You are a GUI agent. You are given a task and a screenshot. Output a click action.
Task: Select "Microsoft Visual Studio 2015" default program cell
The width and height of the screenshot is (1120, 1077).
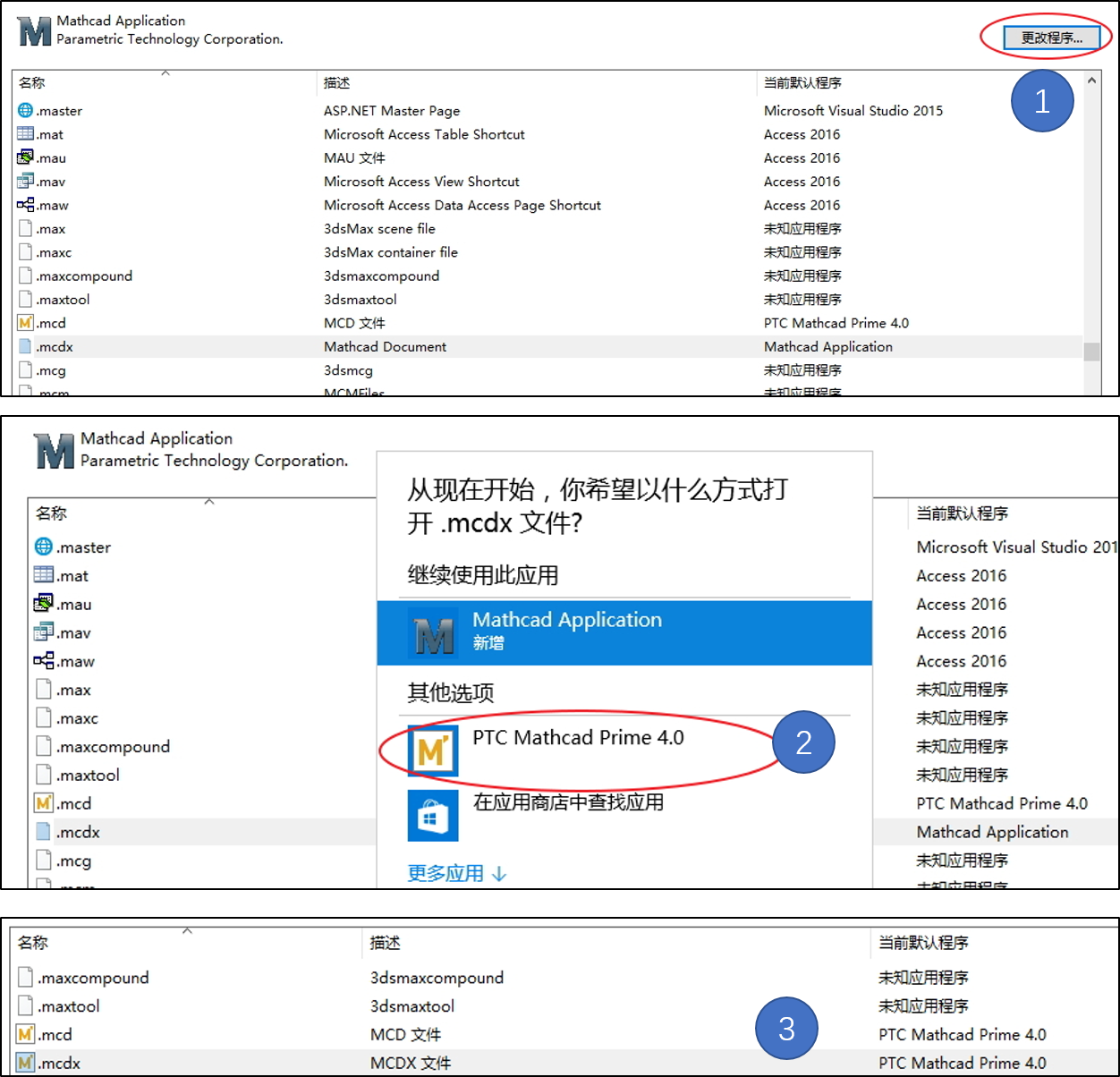point(853,111)
